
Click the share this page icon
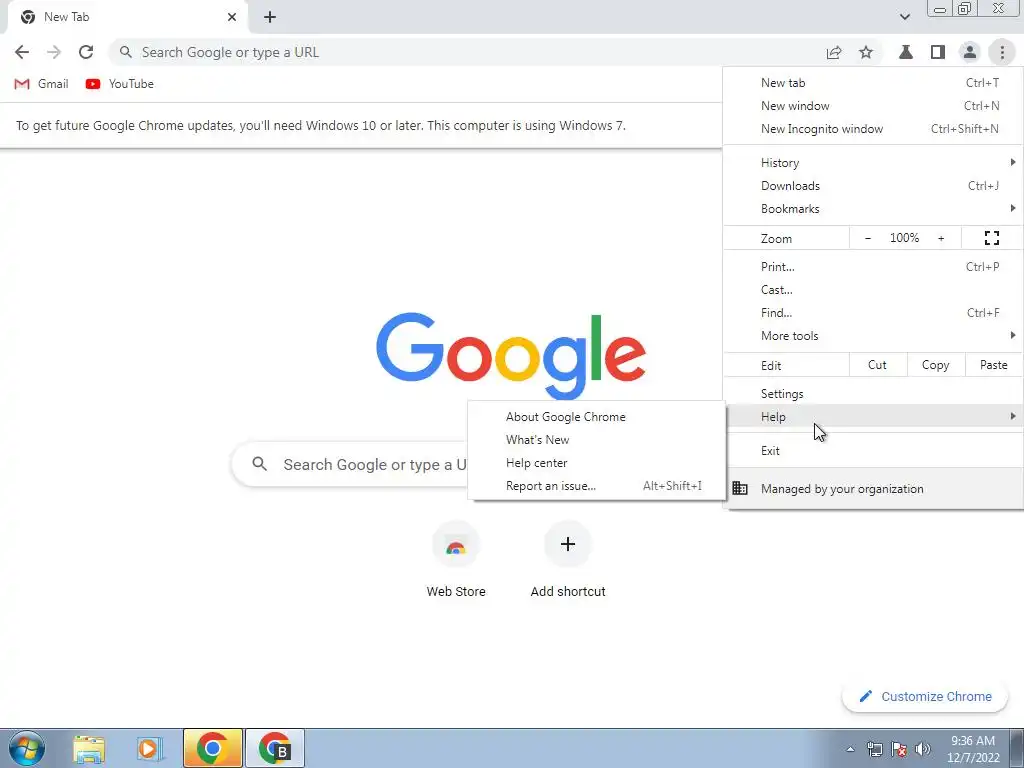point(834,52)
